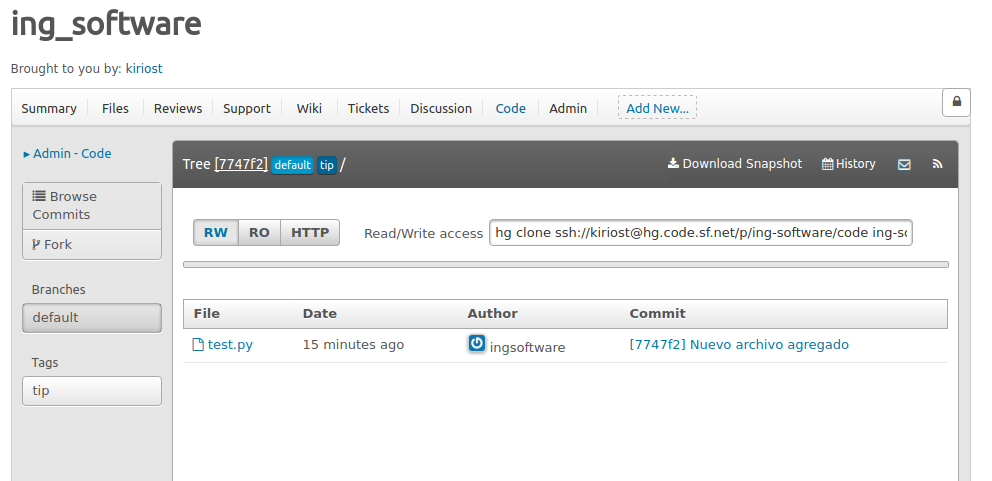Open the Support tab

coord(247,108)
